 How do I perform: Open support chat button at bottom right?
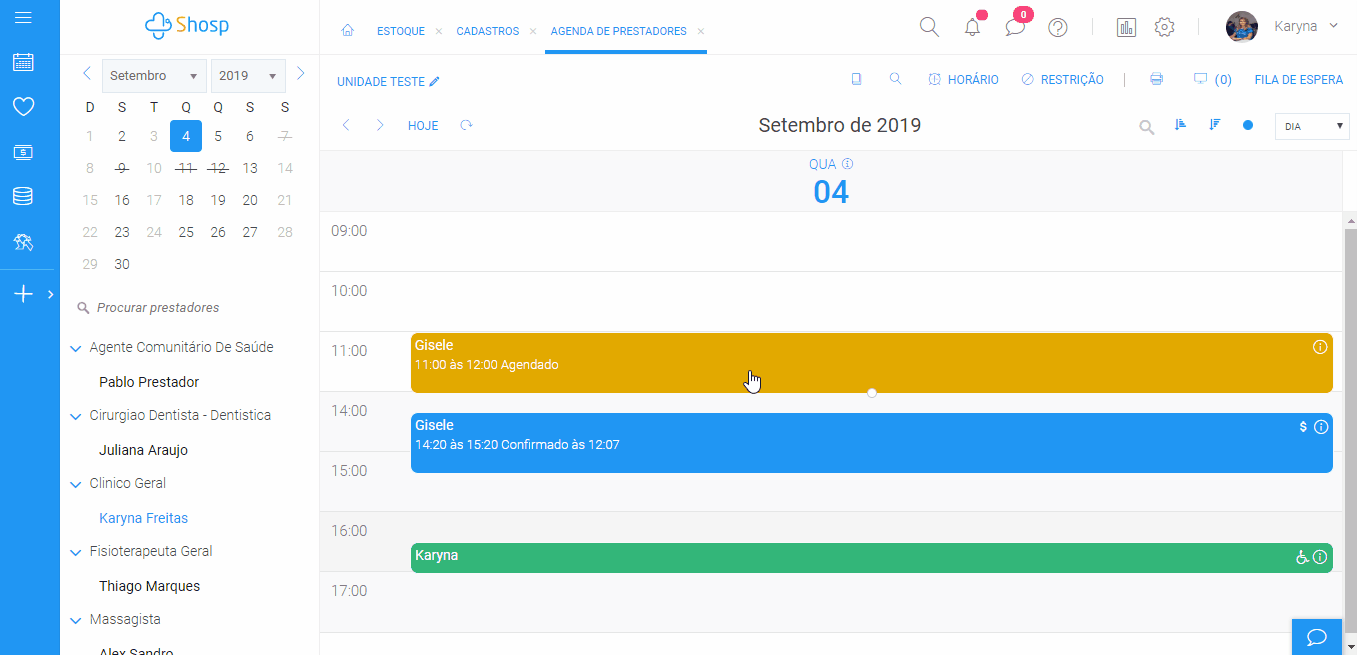tap(1317, 637)
